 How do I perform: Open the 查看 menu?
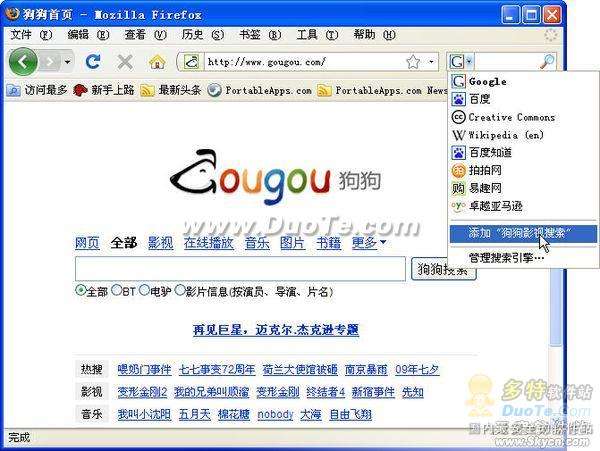(145, 35)
